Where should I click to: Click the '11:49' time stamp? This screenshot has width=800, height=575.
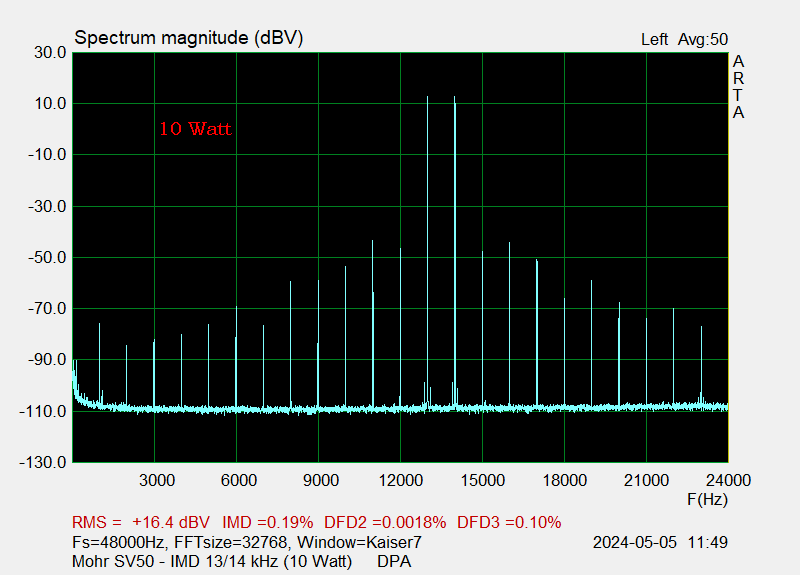[x=708, y=542]
